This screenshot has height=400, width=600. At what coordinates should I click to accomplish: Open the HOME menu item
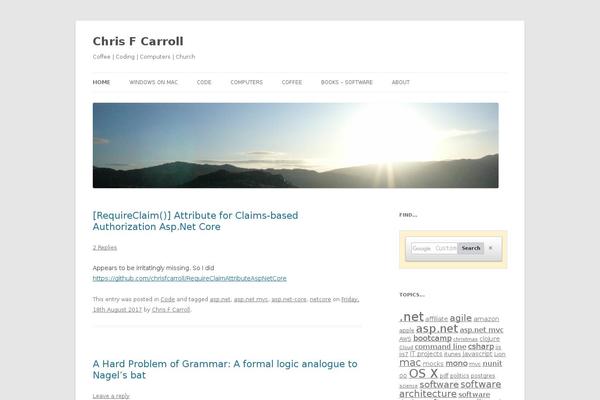click(x=101, y=82)
